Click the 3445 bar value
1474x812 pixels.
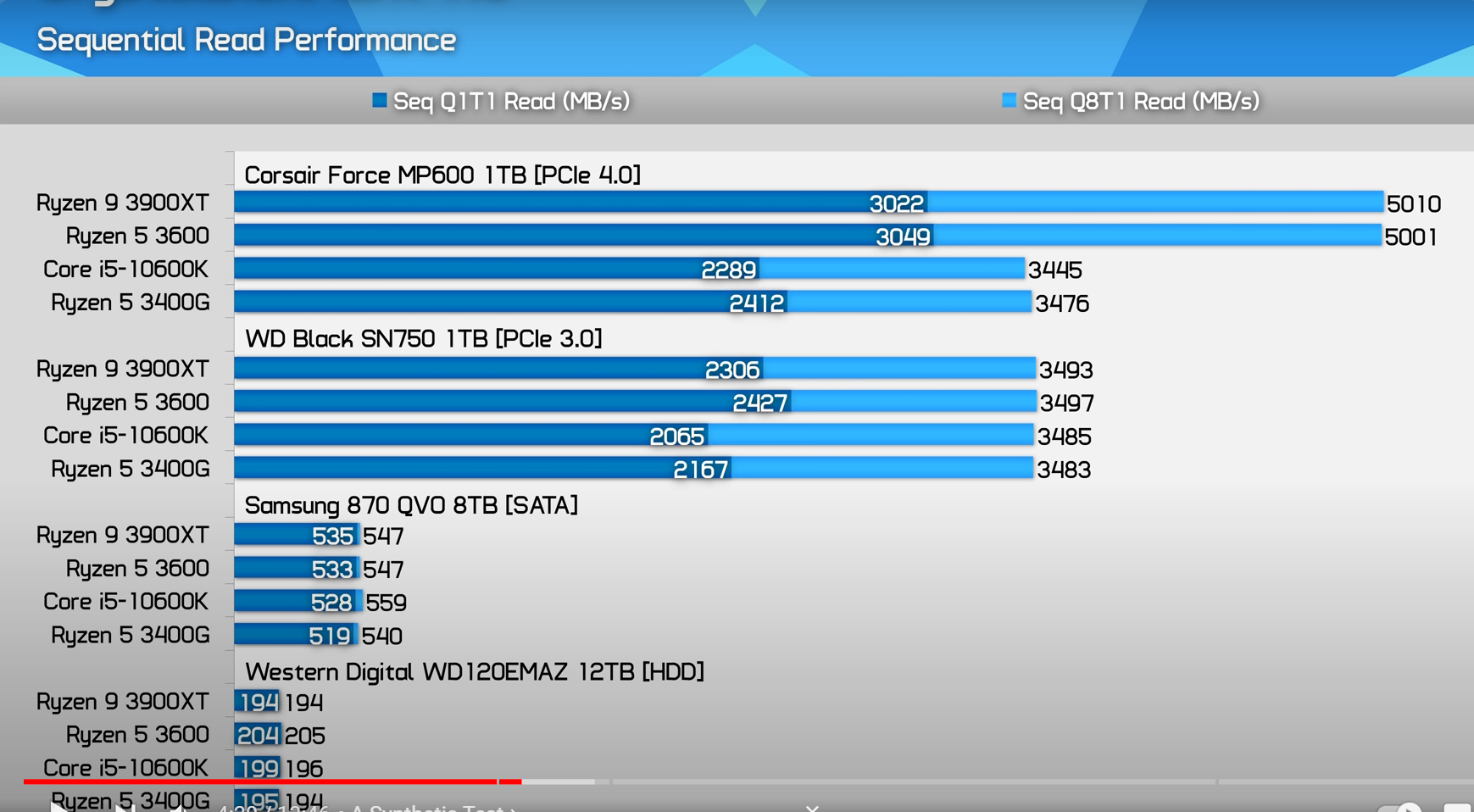pos(1055,270)
